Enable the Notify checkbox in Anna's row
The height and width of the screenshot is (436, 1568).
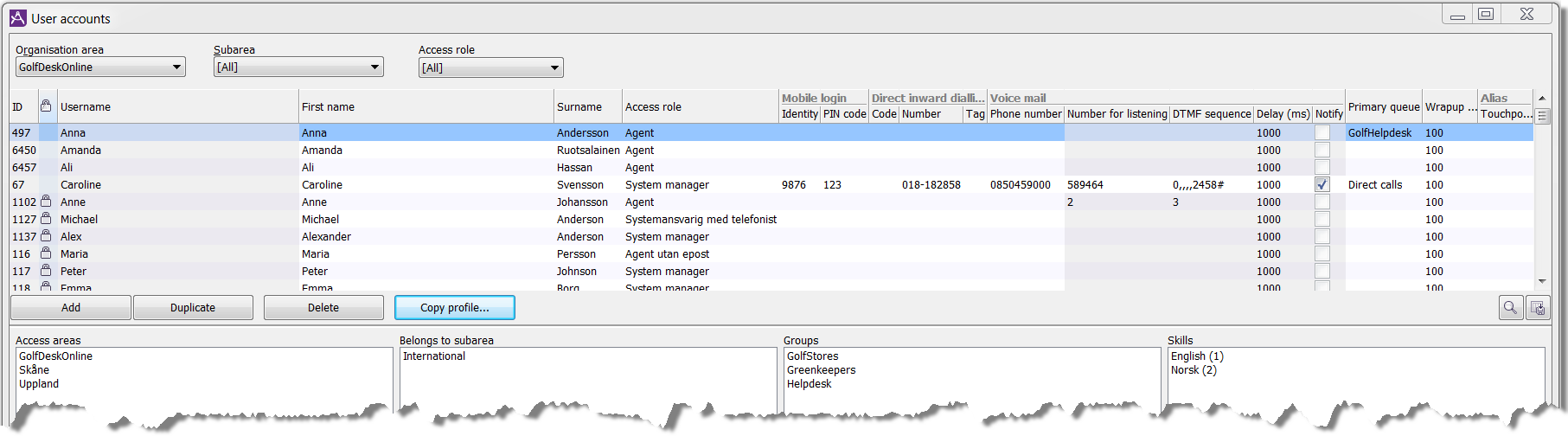[1322, 132]
